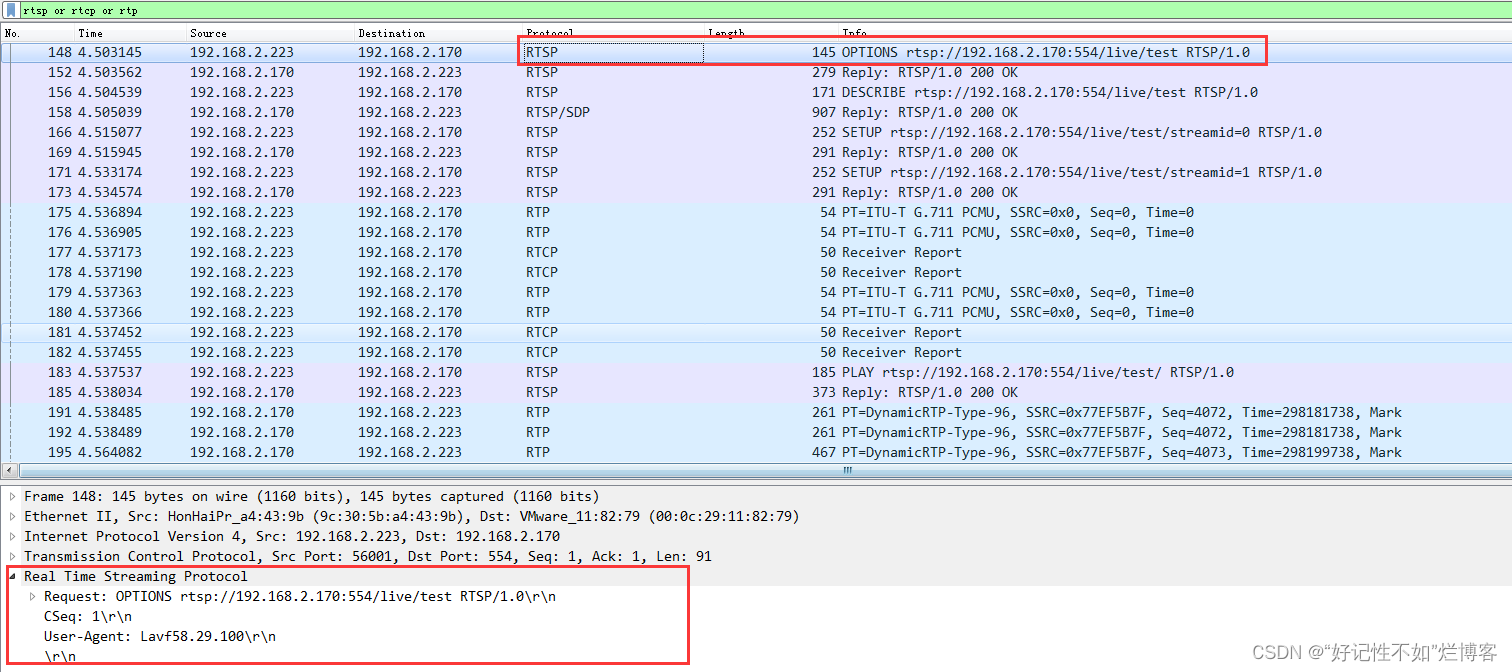This screenshot has width=1512, height=672.
Task: Click the User-Agent: Lavf58.29.100 line
Action: (x=160, y=637)
